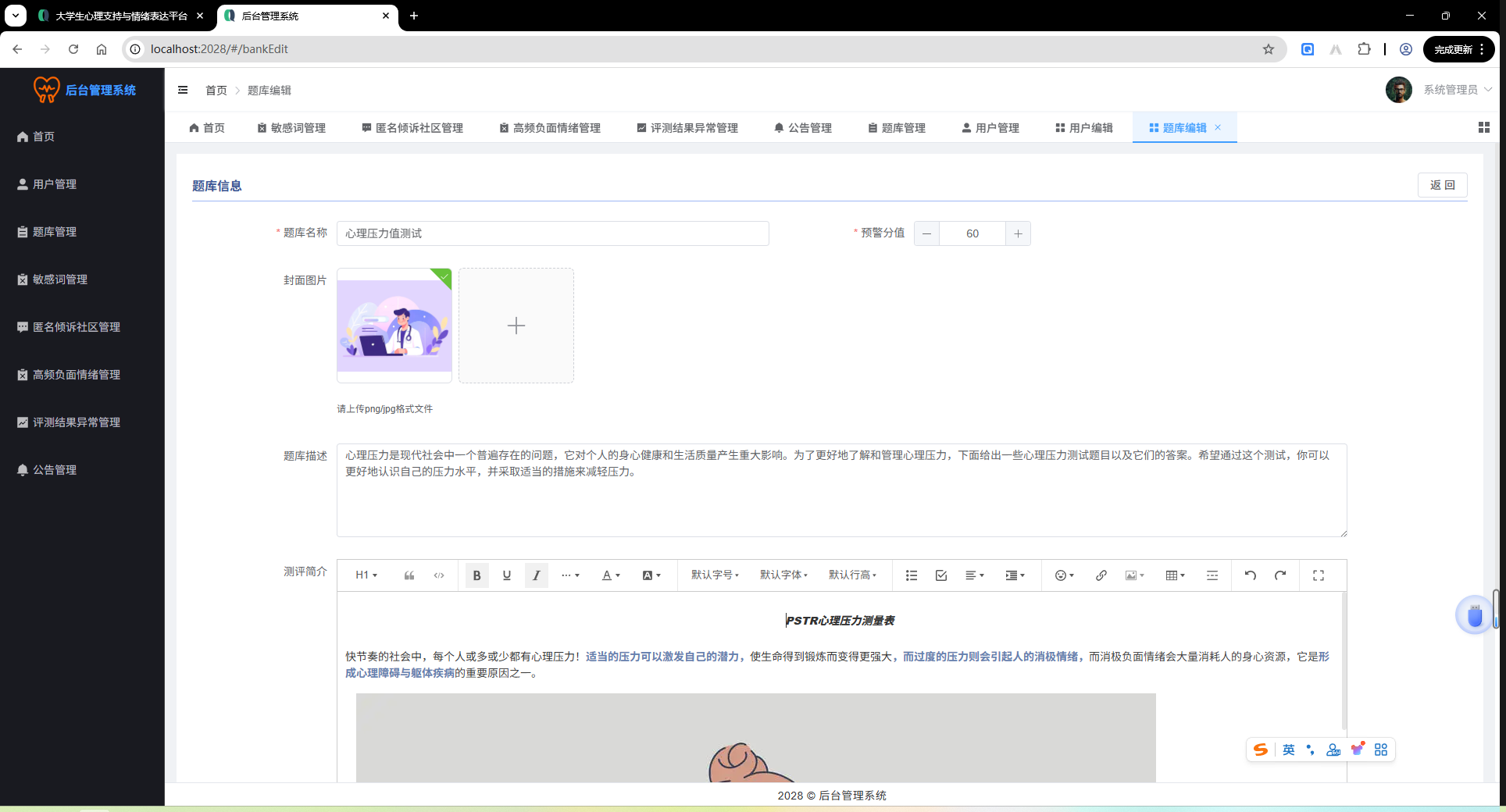Open the H1 heading dropdown
Viewport: 1506px width, 812px height.
click(366, 575)
